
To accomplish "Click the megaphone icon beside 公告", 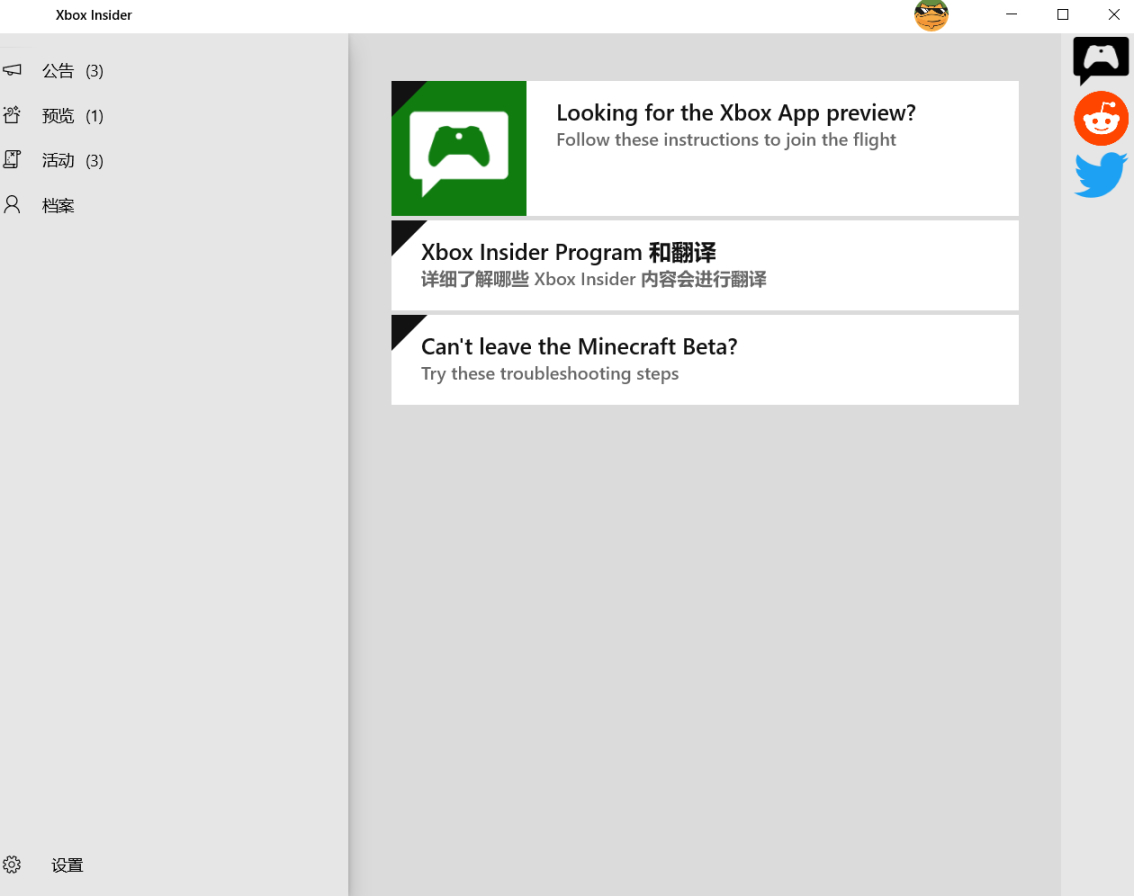I will [x=12, y=70].
